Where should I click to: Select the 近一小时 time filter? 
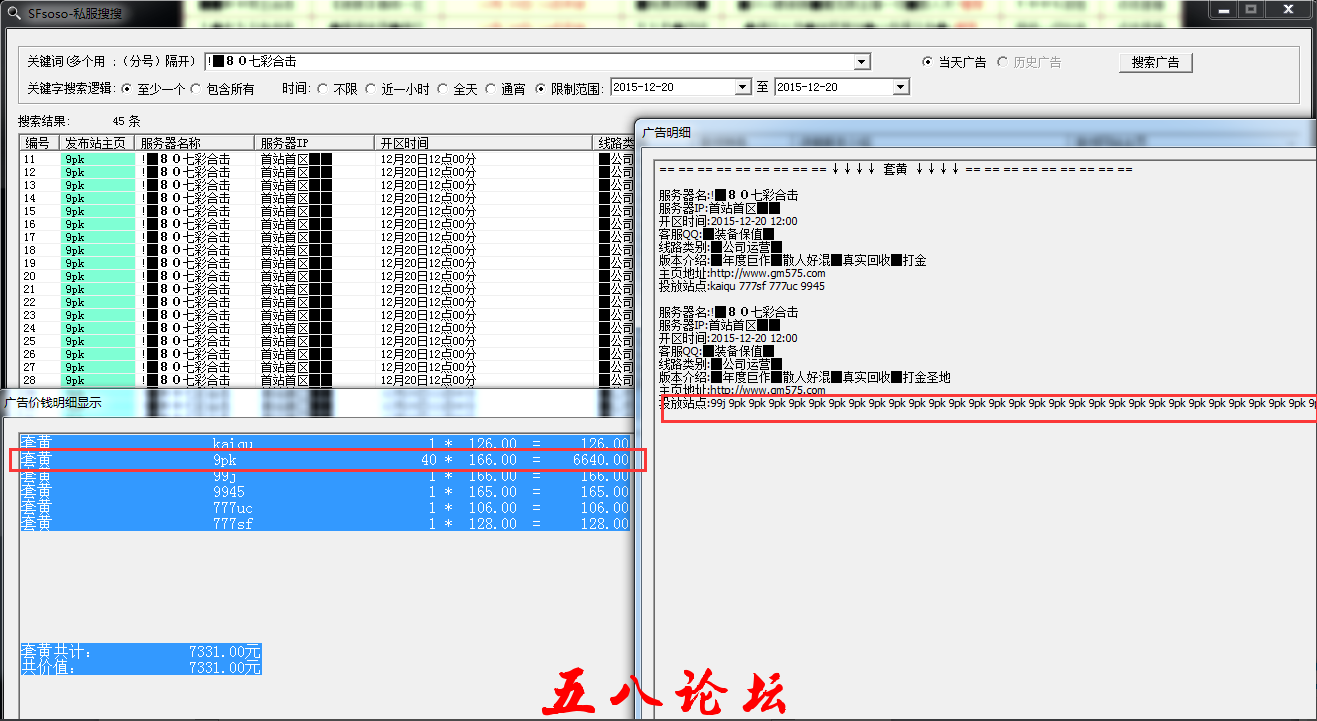[370, 89]
